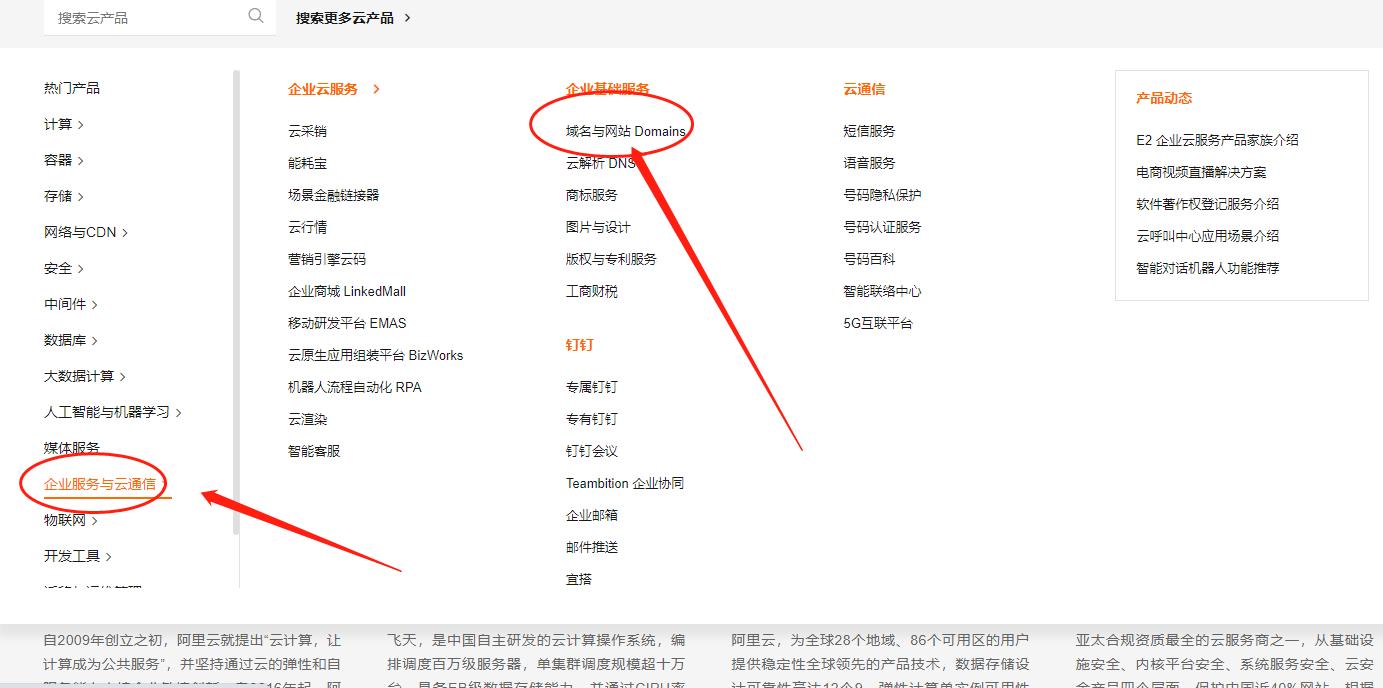Click the search magnifier icon
Image resolution: width=1383 pixels, height=688 pixels.
pyautogui.click(x=255, y=17)
